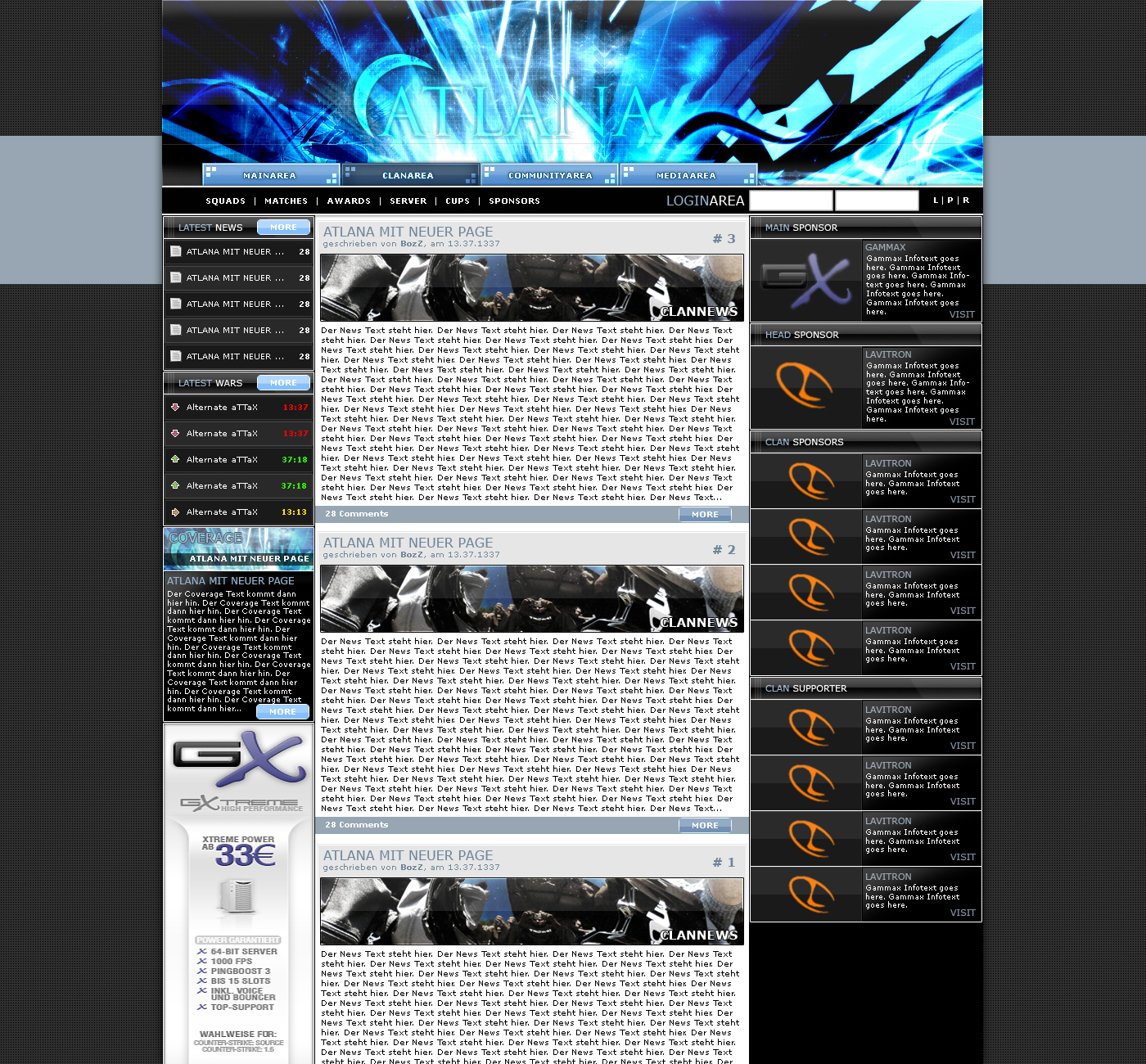Click the author name BozZ on post # 3

point(412,244)
